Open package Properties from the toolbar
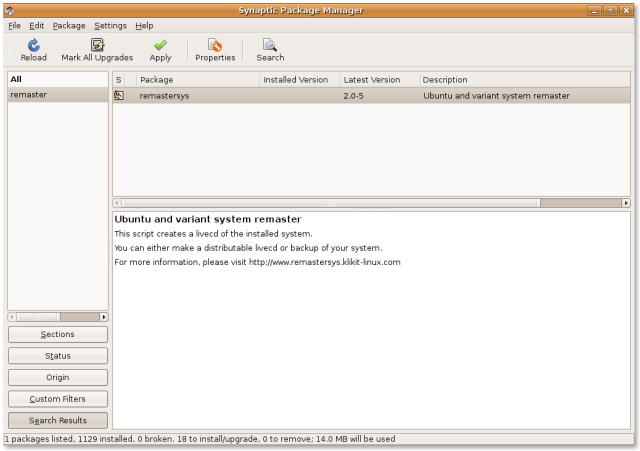Viewport: 640px width, 451px height. (215, 46)
